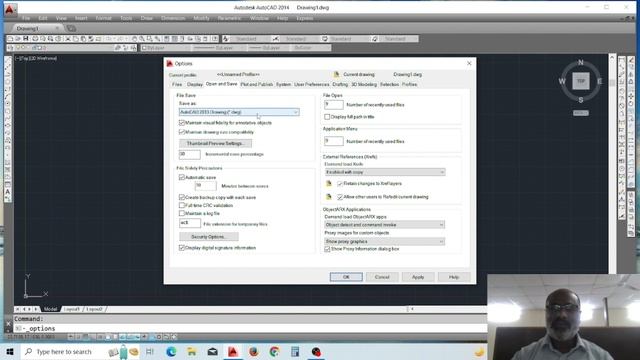Click the N direction on the ViewCube compass
This screenshot has height=360, width=640.
581,62
